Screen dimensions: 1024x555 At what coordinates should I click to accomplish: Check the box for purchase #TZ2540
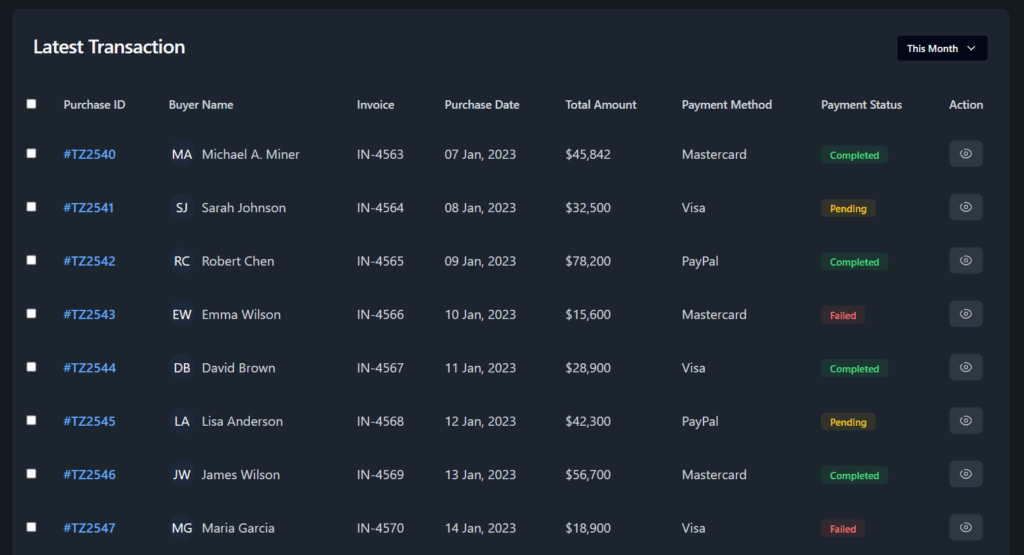coord(31,153)
